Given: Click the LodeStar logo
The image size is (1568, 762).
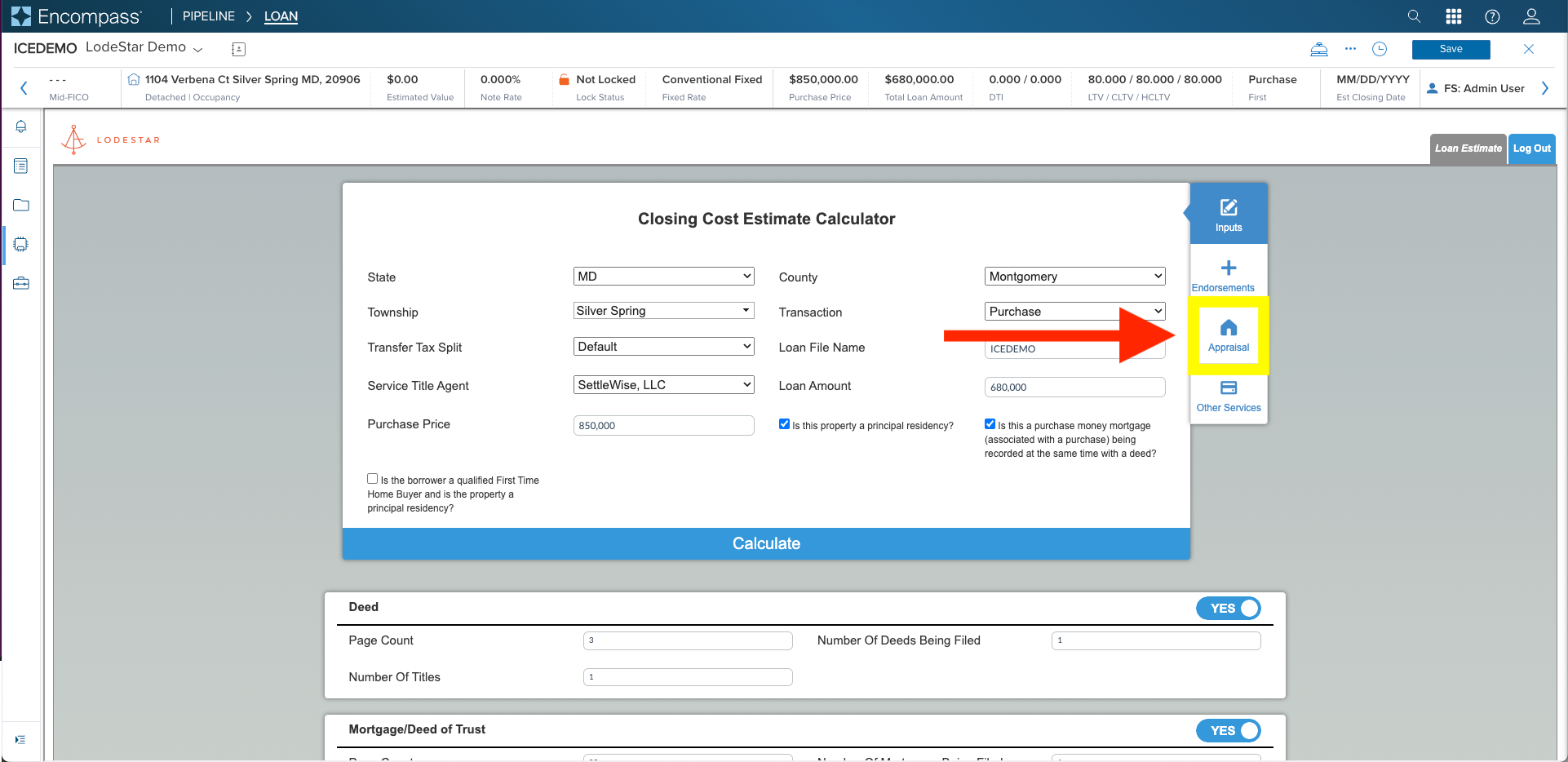Looking at the screenshot, I should [110, 140].
